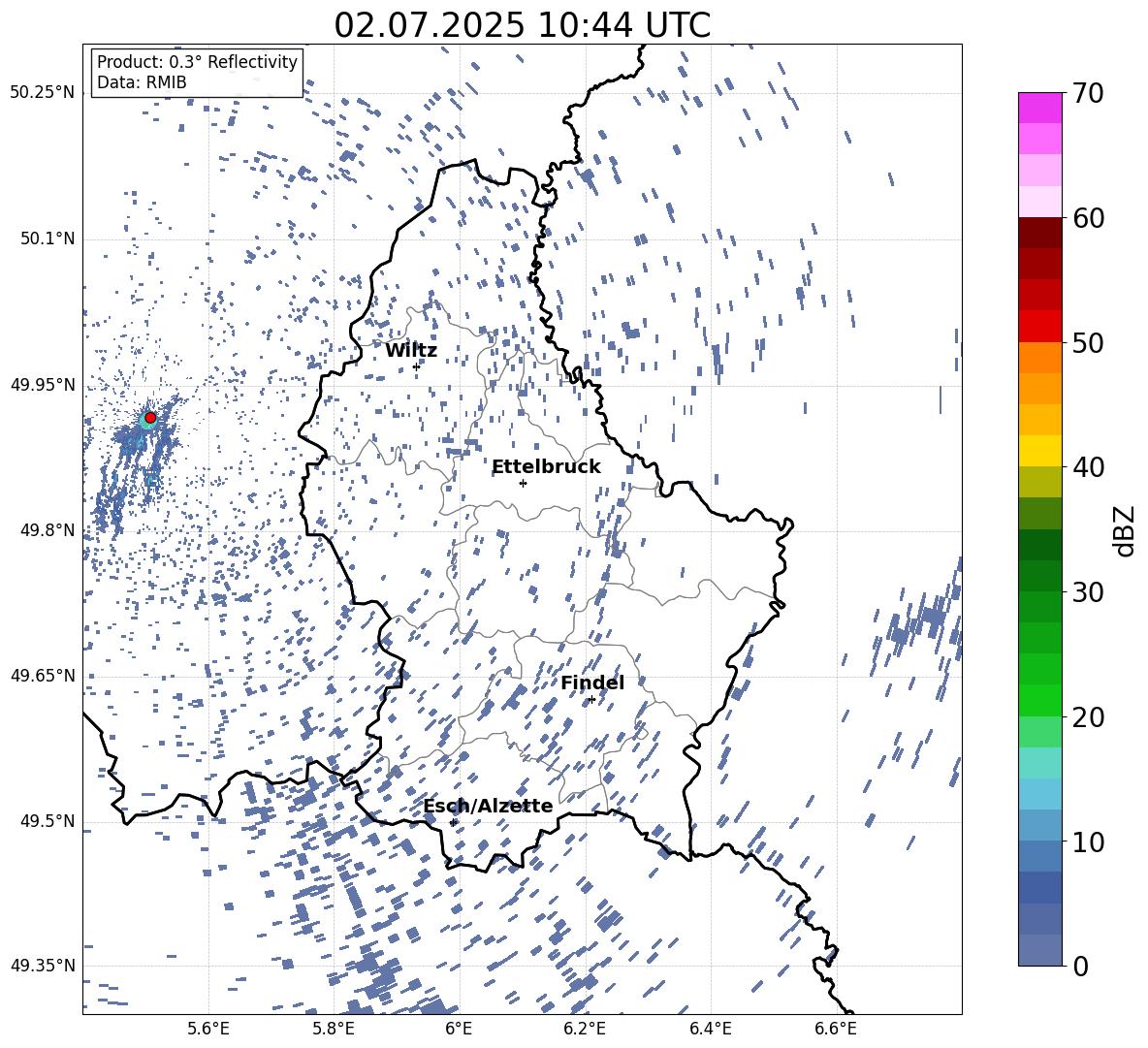Click the 49.95°N latitude label
The width and height of the screenshot is (1148, 1048).
click(43, 385)
